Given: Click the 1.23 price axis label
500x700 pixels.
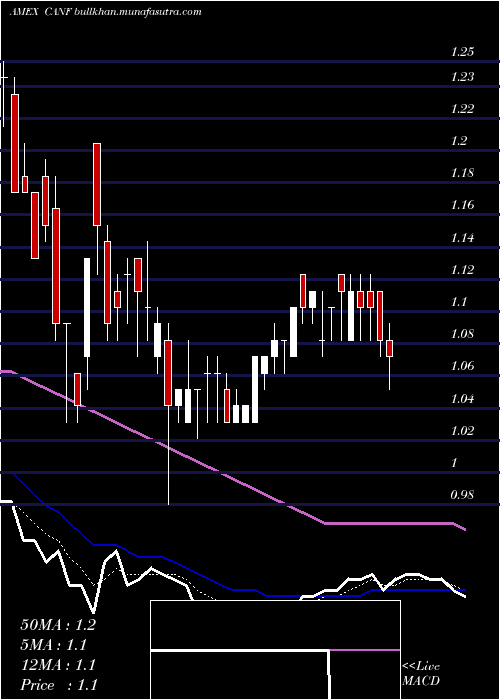Looking at the screenshot, I should pos(462,77).
